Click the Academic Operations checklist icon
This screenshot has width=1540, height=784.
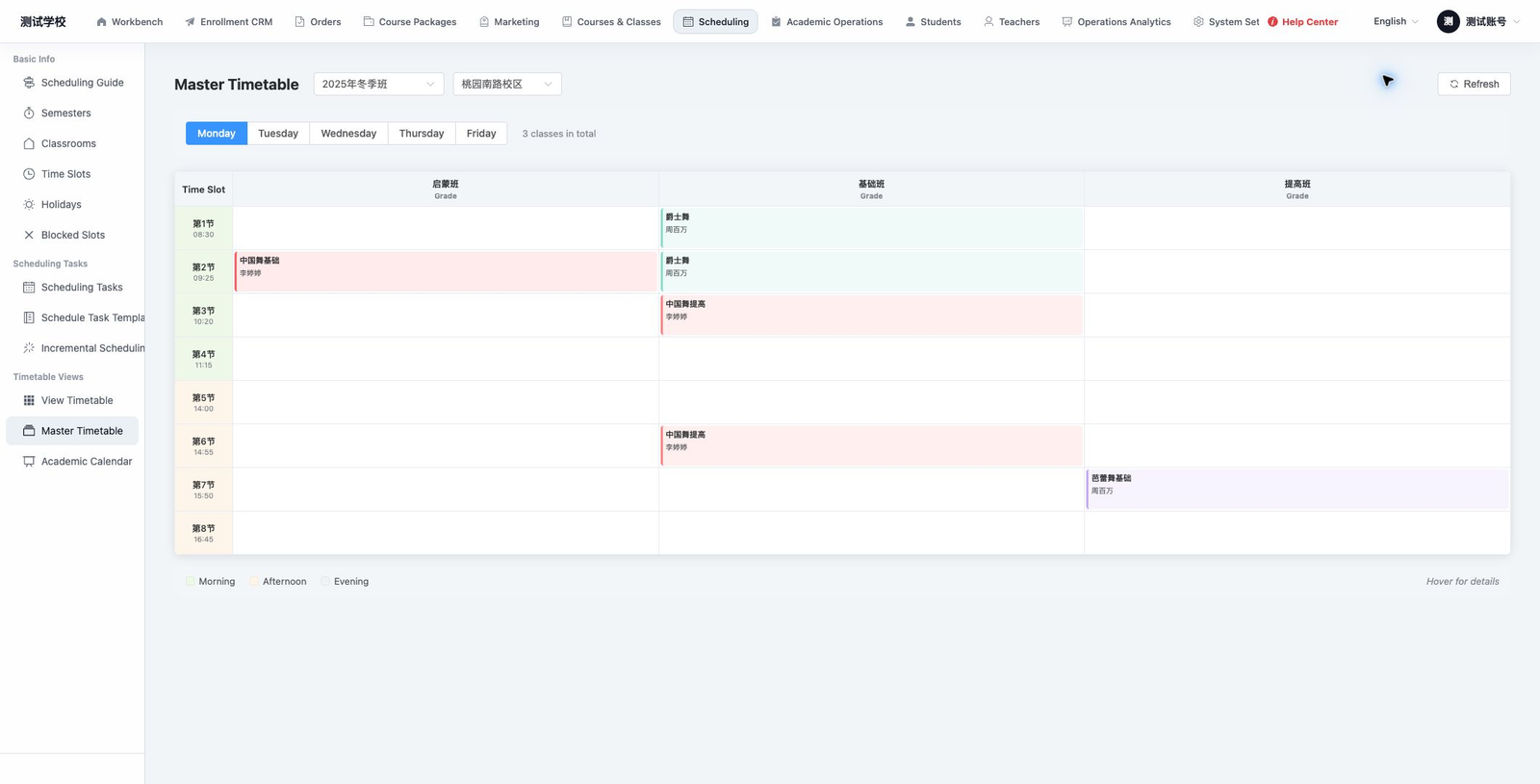coord(776,21)
